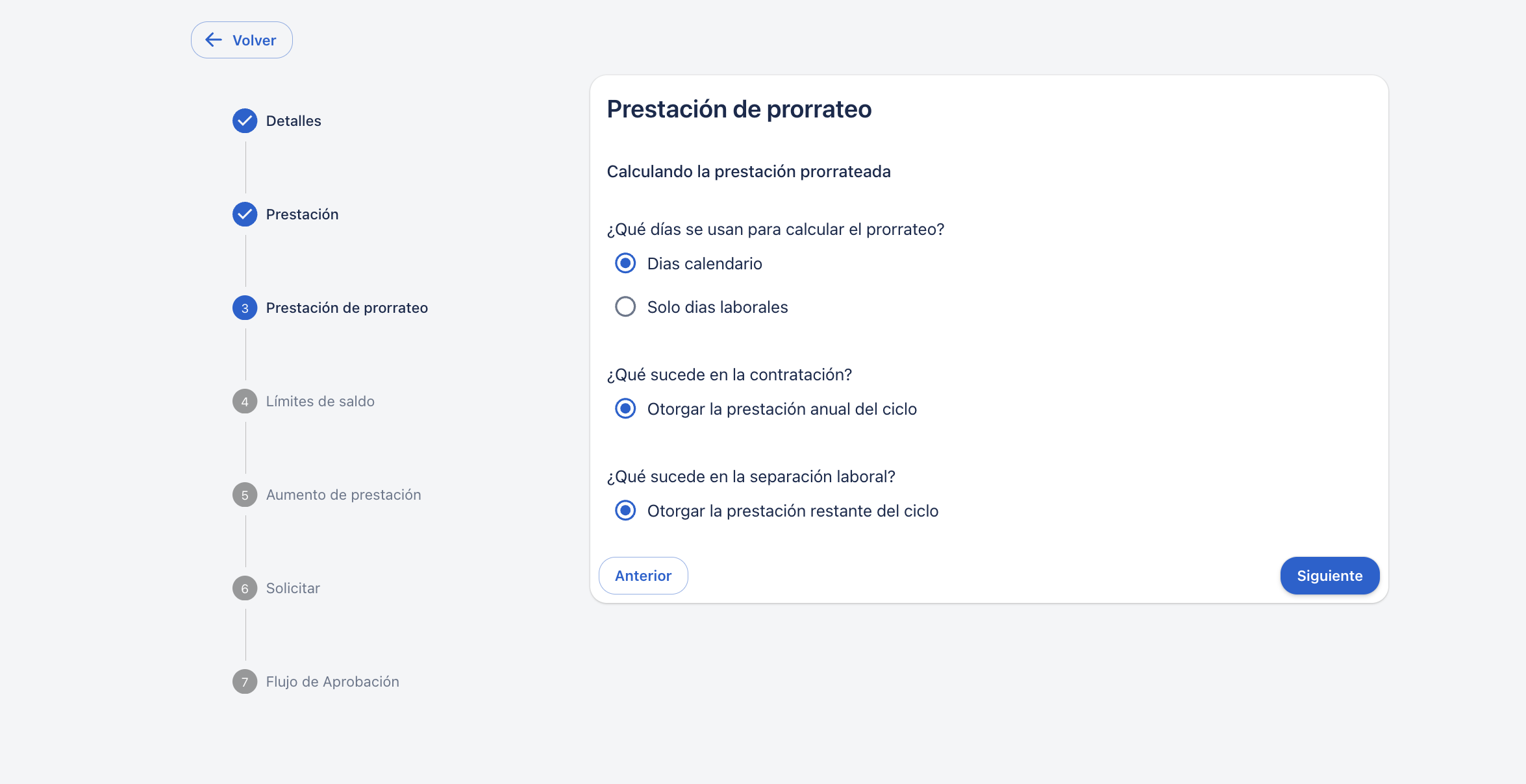This screenshot has height=784, width=1526.
Task: Open the Solicitar step label
Action: pos(293,588)
